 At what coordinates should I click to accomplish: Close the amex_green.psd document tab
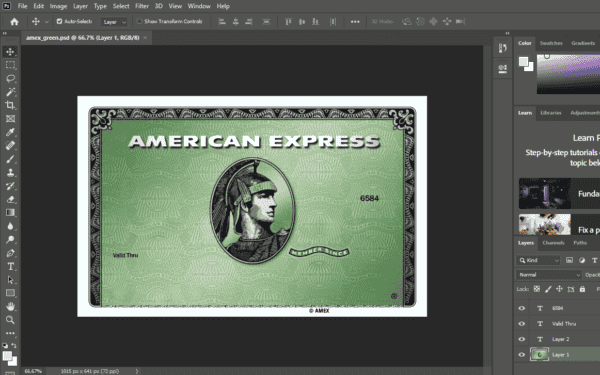point(145,38)
